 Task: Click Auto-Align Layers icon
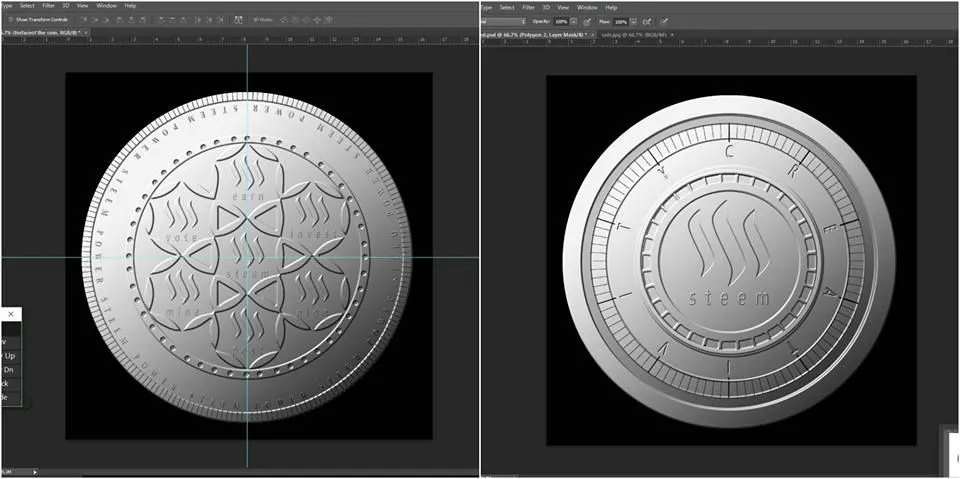[x=238, y=20]
